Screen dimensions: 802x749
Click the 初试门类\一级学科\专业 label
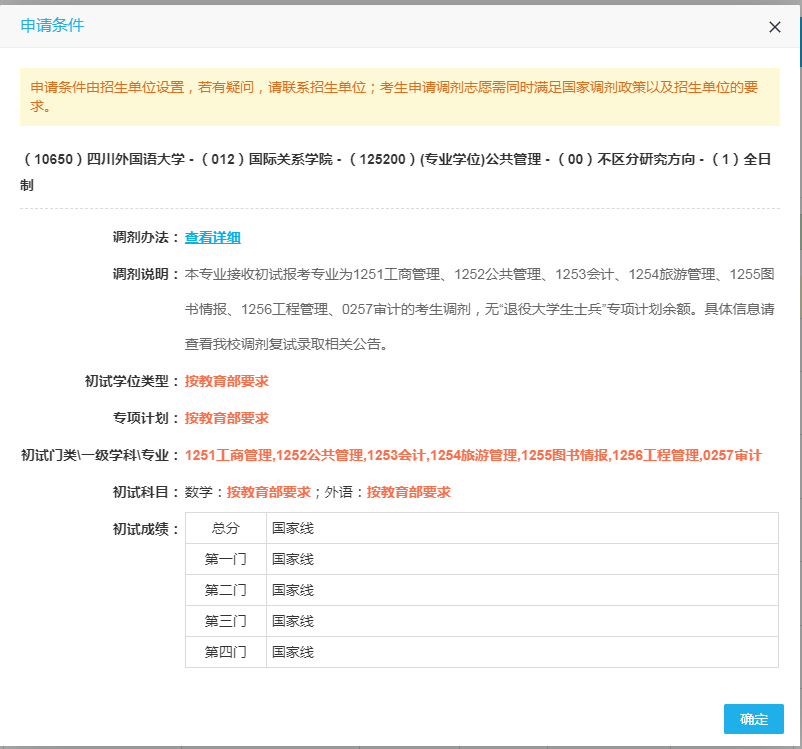100,455
